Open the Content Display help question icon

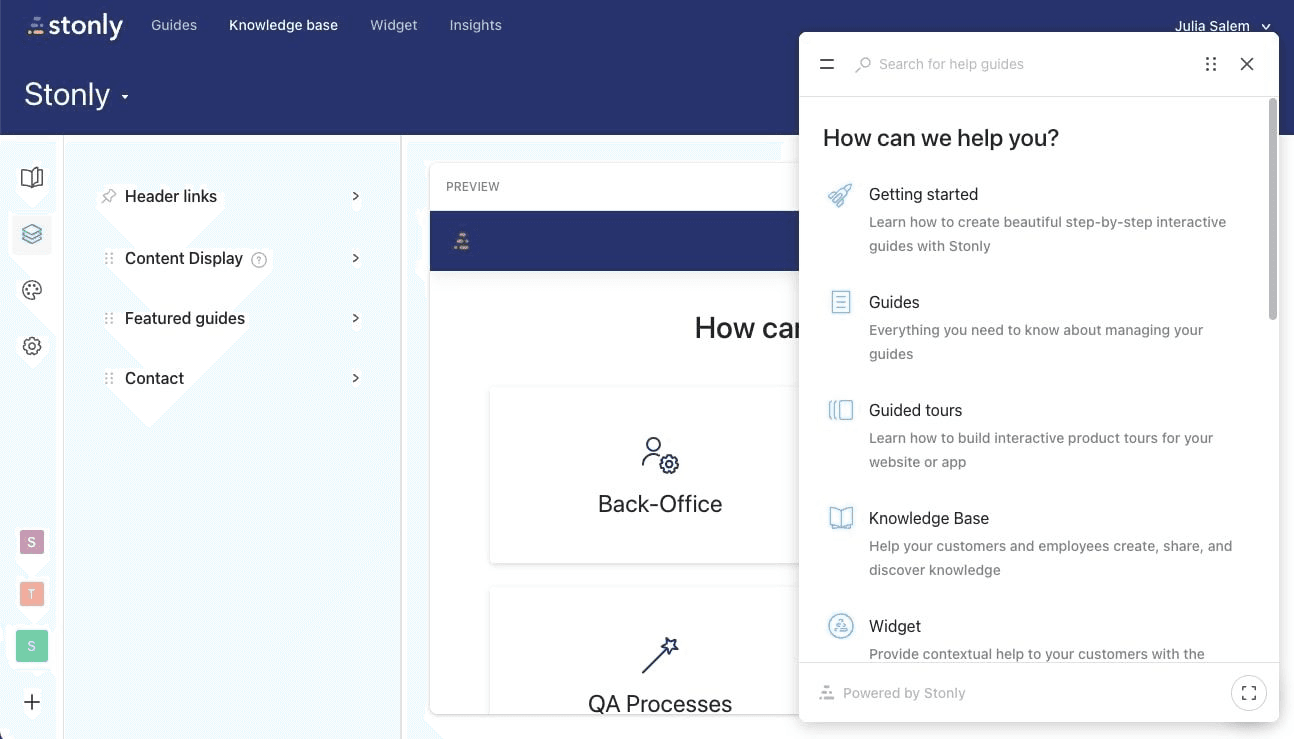click(259, 259)
